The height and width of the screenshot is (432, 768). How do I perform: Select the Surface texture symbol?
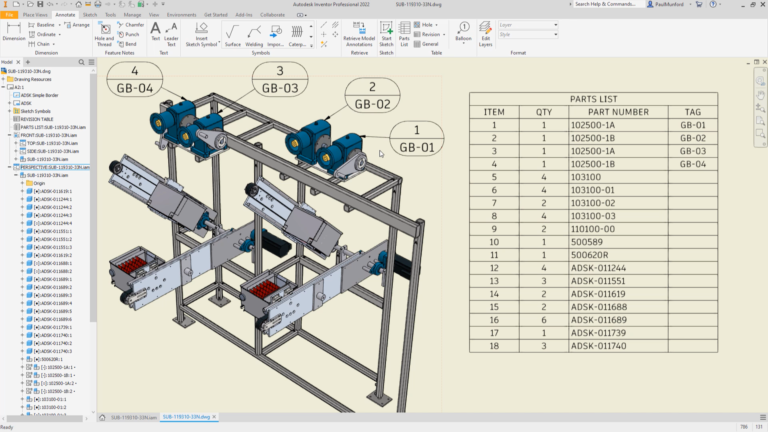(233, 35)
